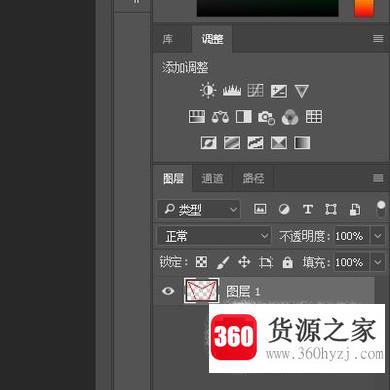Add a Color Lookup adjustment
The image size is (390, 390).
[x=314, y=117]
